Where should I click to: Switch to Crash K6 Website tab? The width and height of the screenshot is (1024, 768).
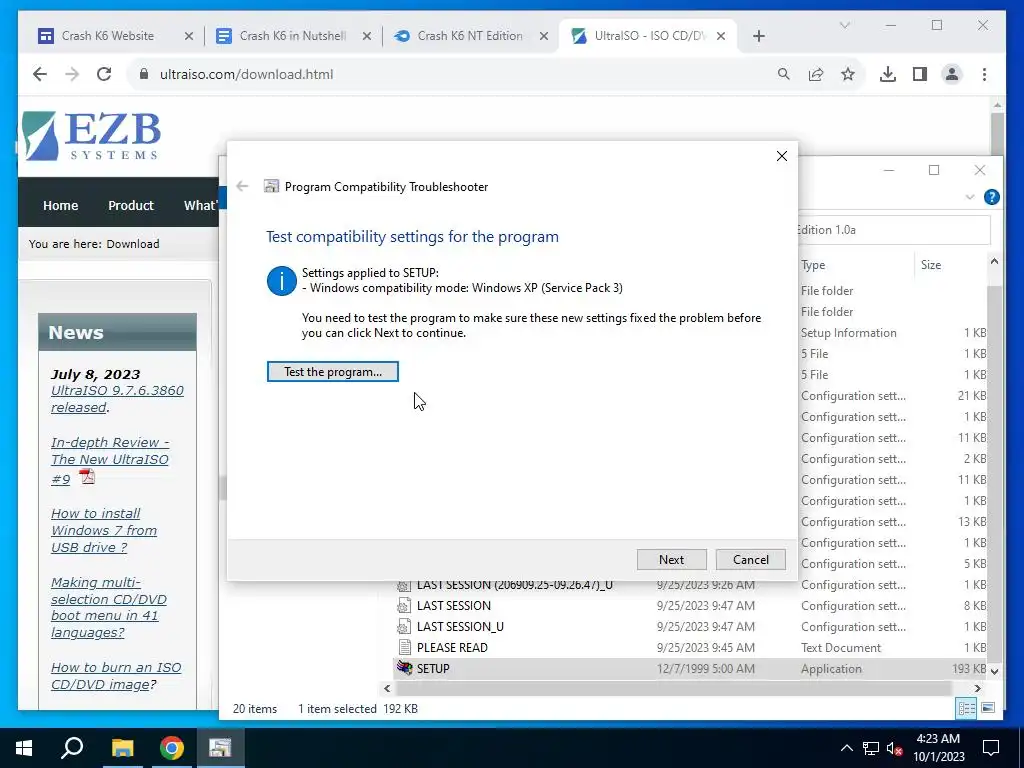tap(108, 36)
